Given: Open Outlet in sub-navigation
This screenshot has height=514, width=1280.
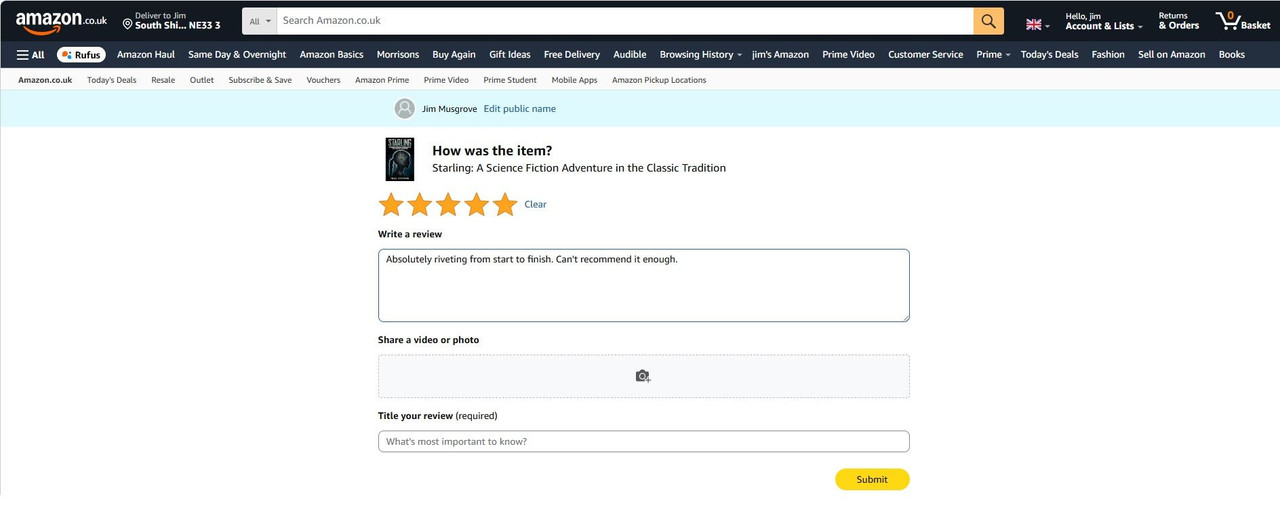Looking at the screenshot, I should pyautogui.click(x=202, y=80).
